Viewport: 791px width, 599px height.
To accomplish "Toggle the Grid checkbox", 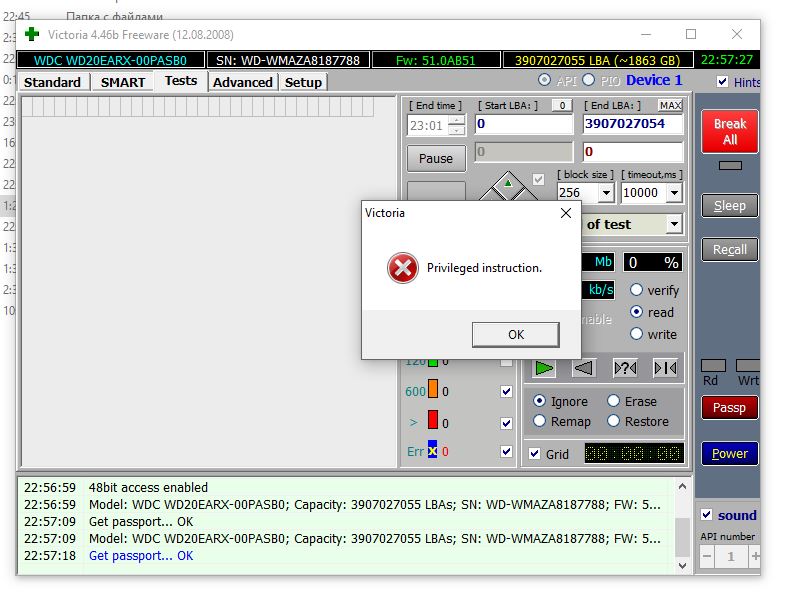I will [x=535, y=454].
